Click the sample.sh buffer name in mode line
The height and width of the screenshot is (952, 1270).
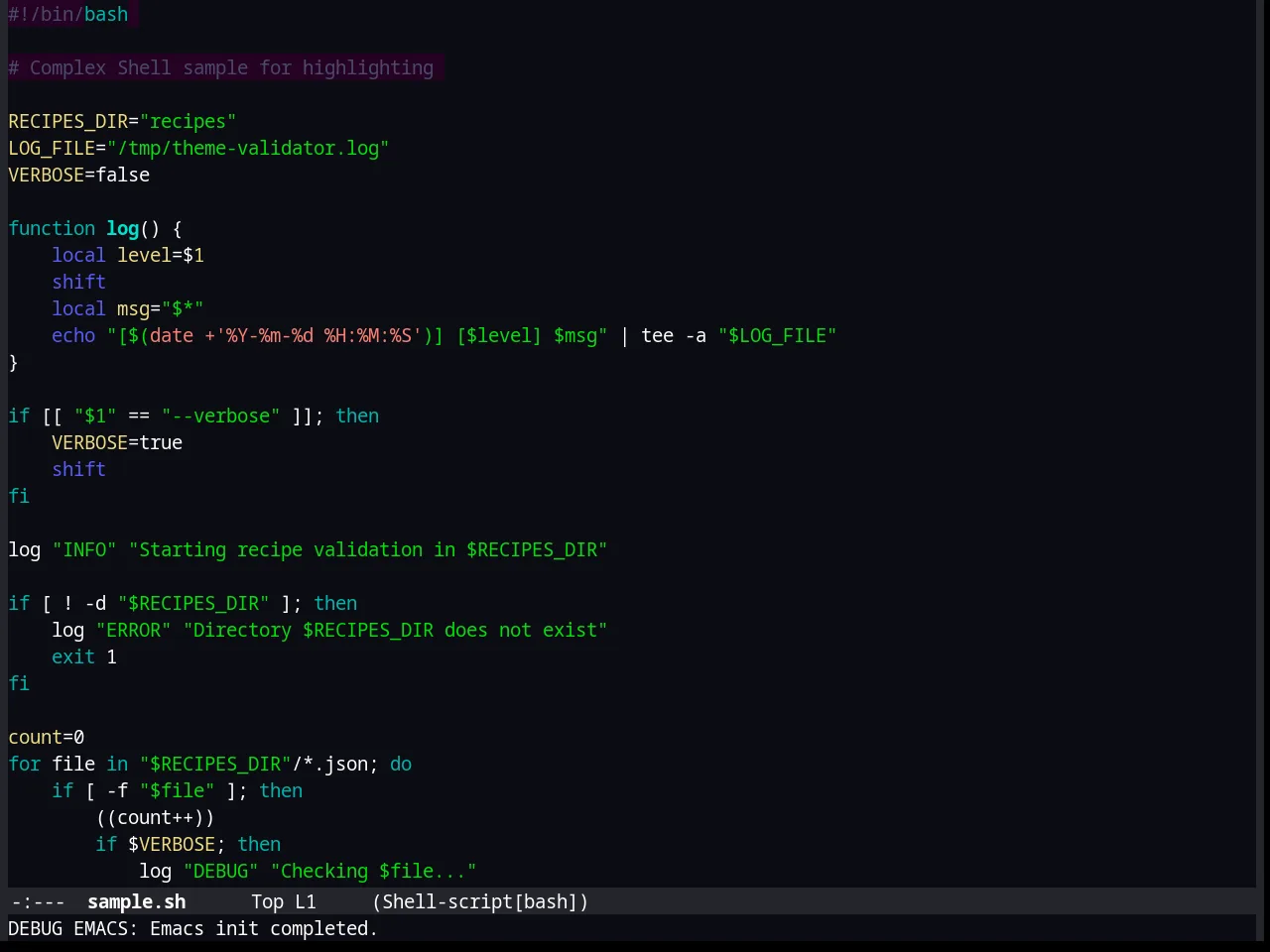pyautogui.click(x=137, y=901)
